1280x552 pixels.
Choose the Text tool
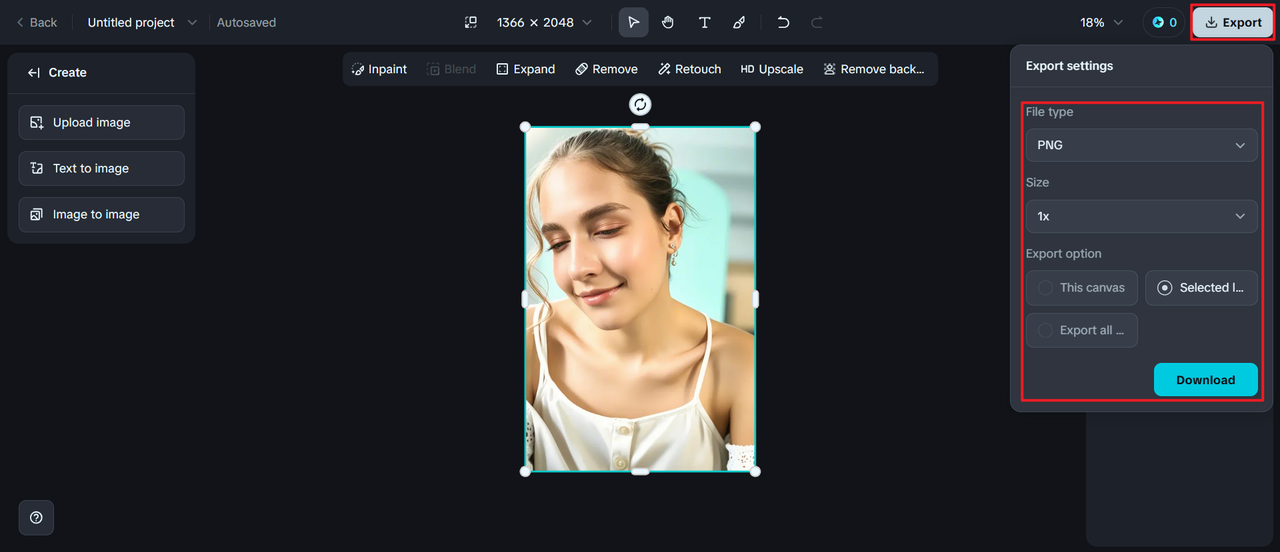[704, 22]
